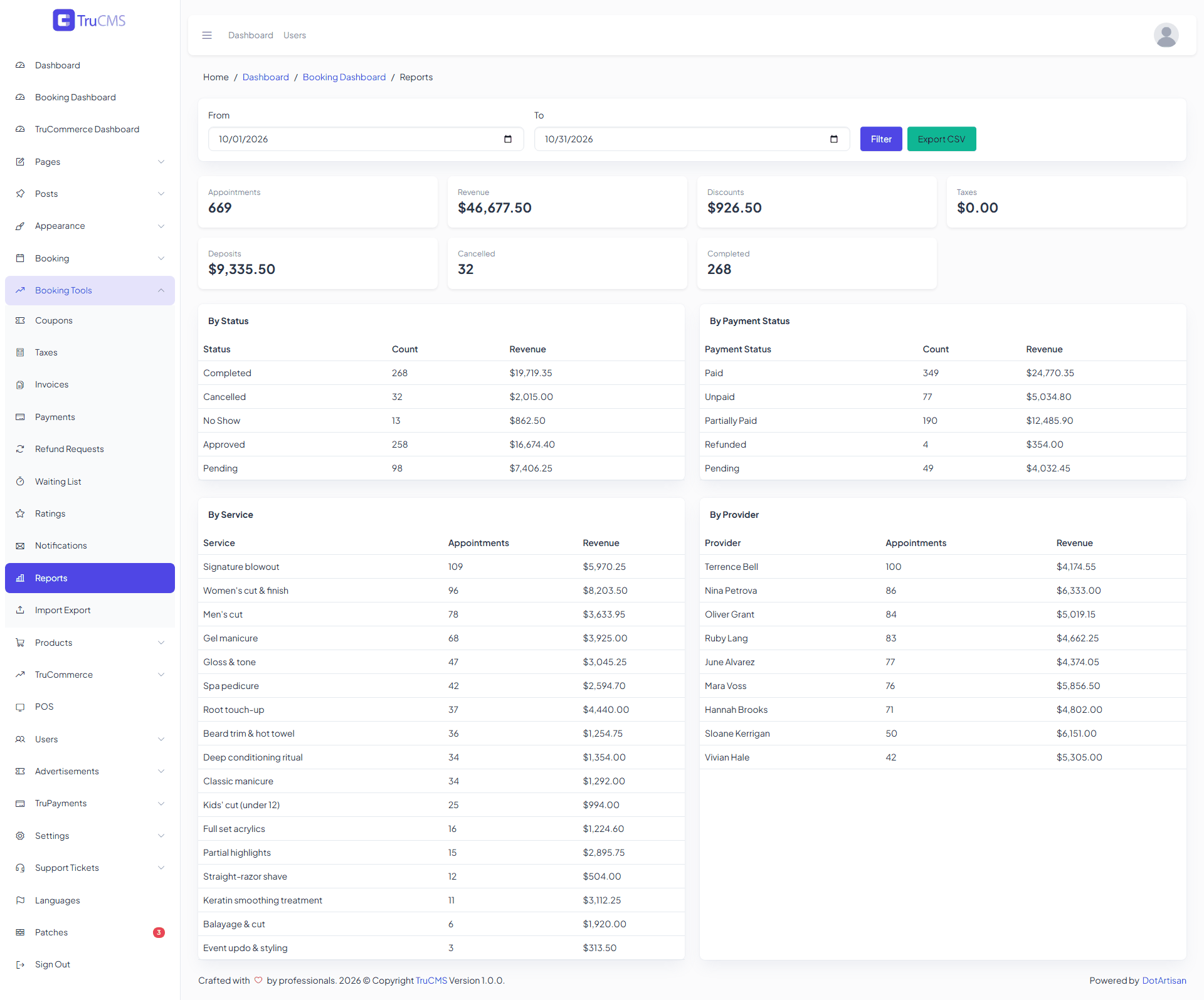
Task: Click the To date input field
Action: pyautogui.click(x=692, y=139)
